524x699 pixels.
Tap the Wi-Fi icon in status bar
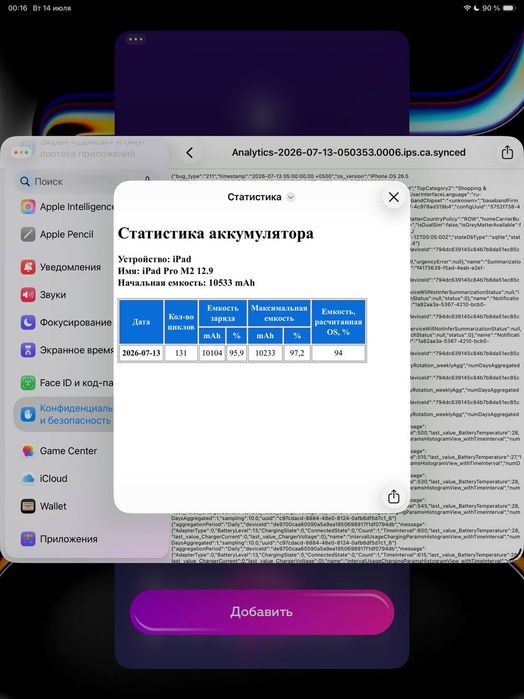(467, 8)
